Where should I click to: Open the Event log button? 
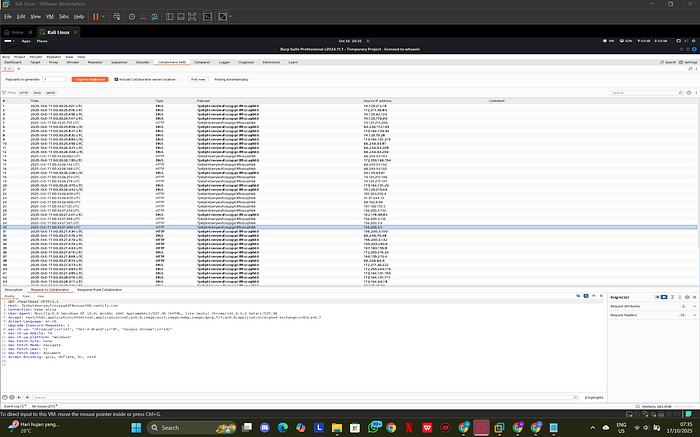pyautogui.click(x=14, y=406)
